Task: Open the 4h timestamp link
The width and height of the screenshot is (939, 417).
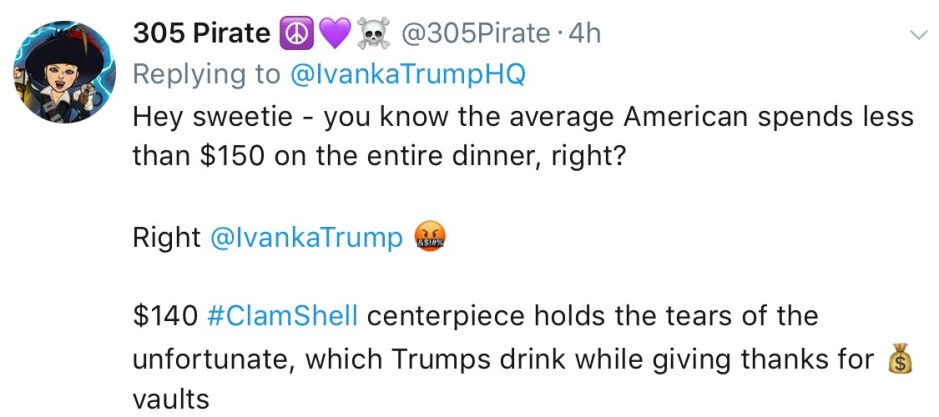Action: 584,34
